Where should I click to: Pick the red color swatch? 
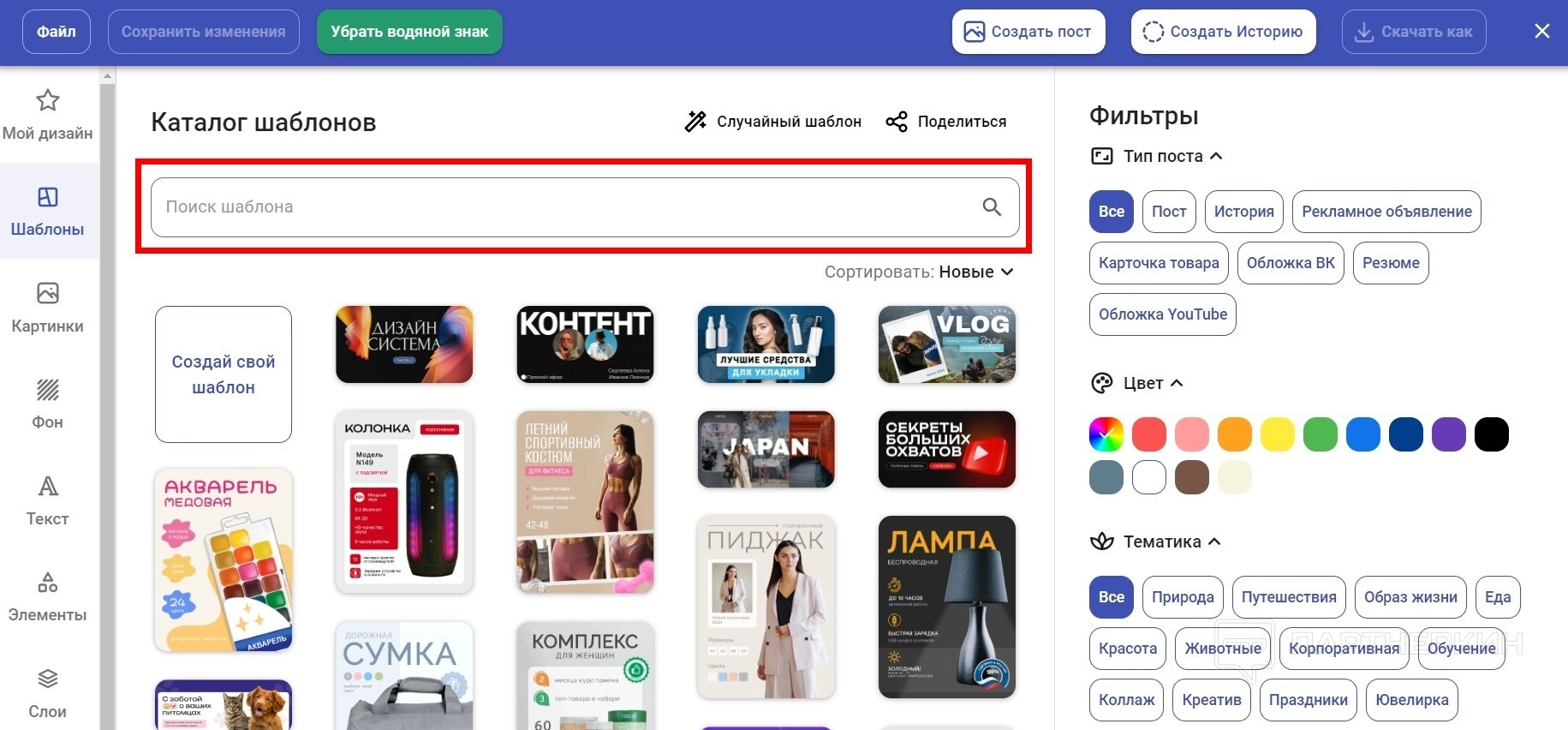[x=1149, y=434]
